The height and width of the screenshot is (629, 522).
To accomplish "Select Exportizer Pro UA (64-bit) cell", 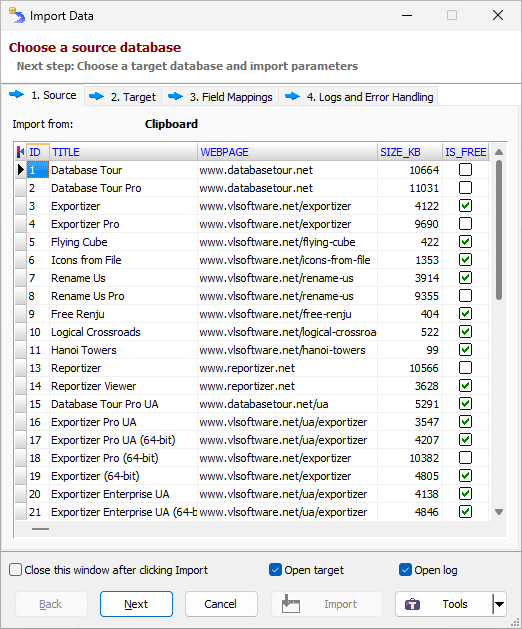I will click(123, 440).
